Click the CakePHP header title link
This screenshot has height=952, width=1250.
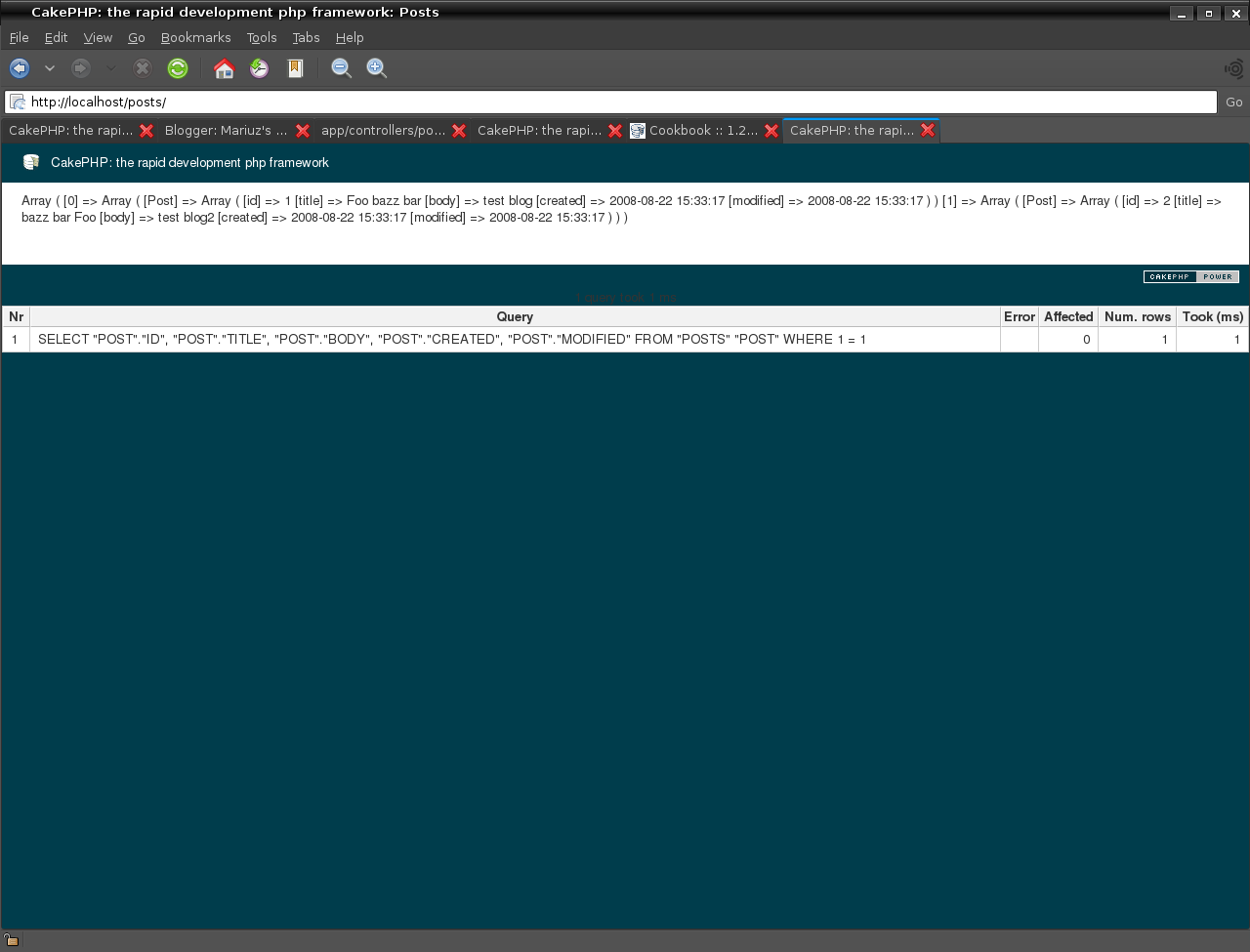(189, 163)
